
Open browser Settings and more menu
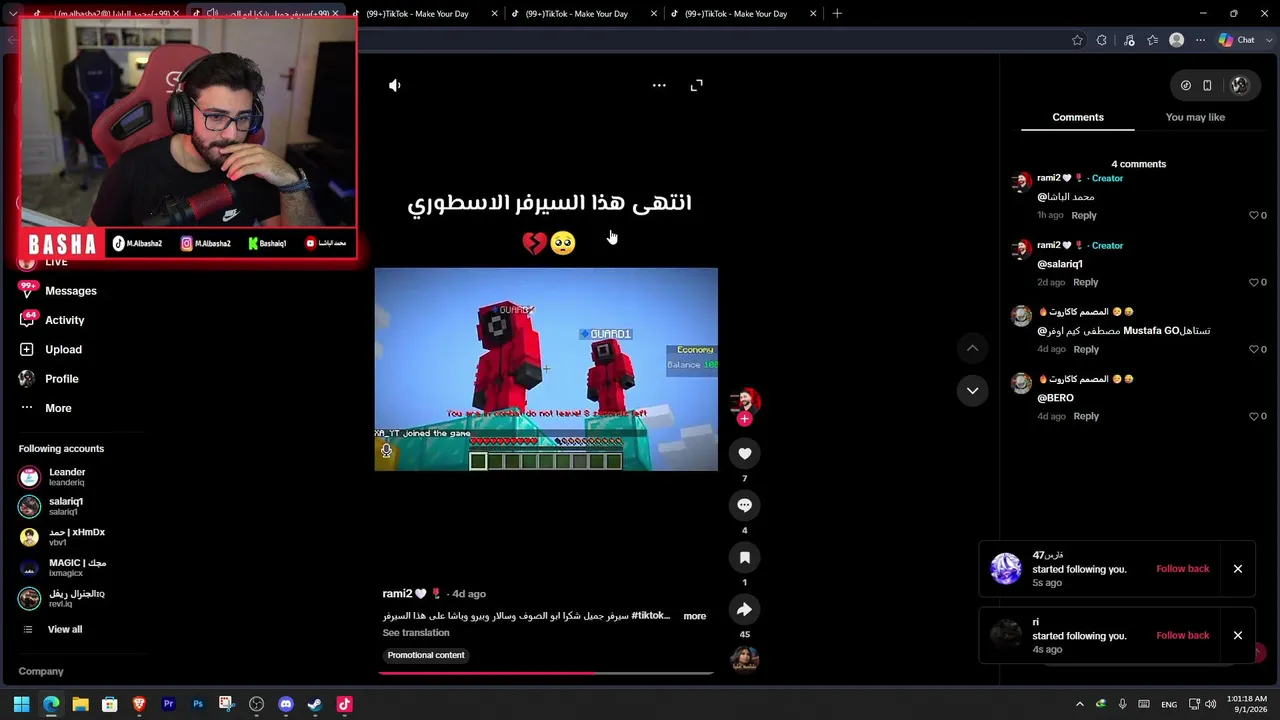(1201, 40)
